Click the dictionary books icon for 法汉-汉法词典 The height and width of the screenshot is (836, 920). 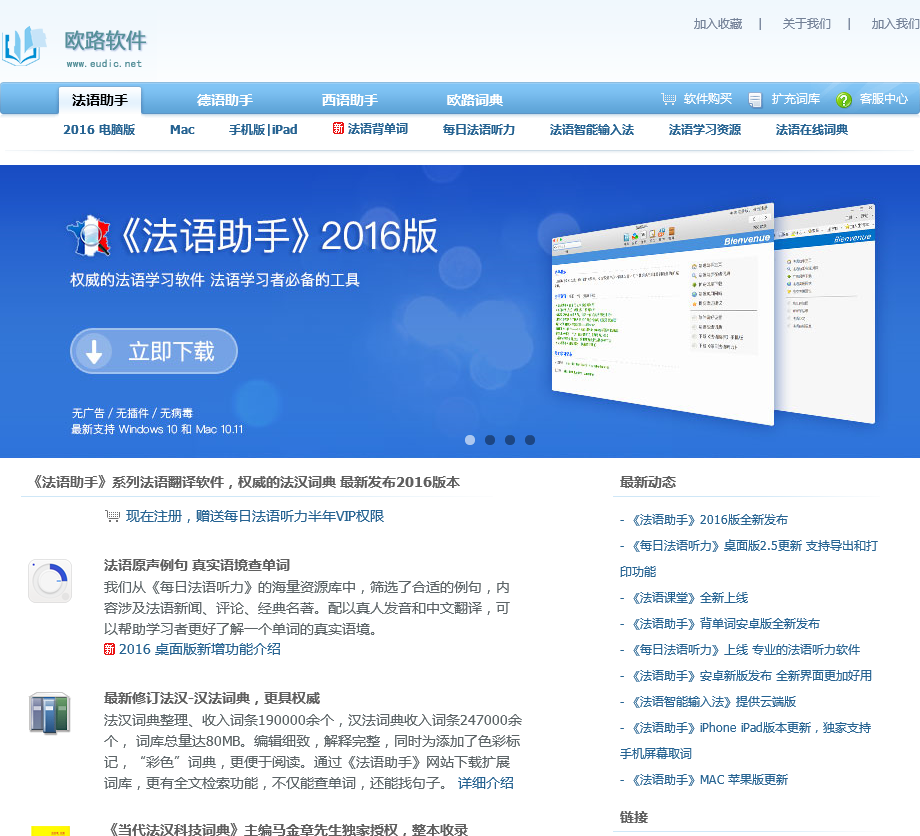pos(50,713)
